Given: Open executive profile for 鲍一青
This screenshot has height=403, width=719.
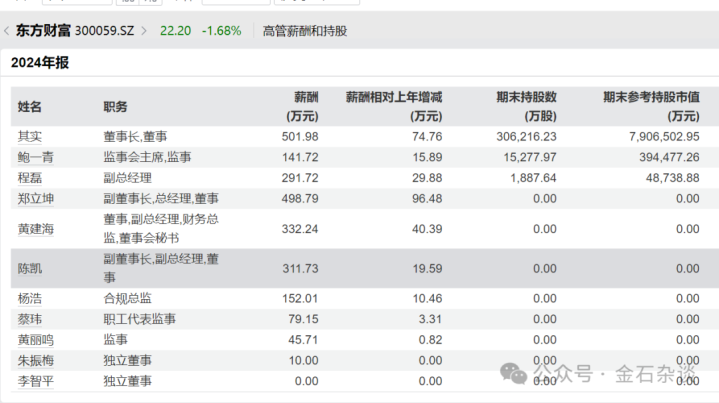Looking at the screenshot, I should click(36, 157).
